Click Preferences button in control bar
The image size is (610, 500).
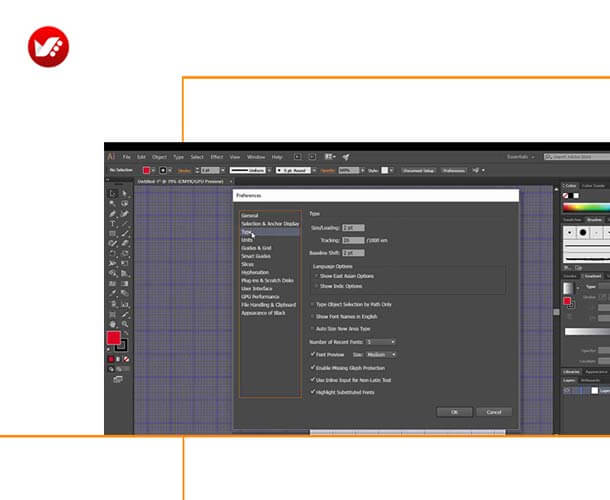(454, 170)
